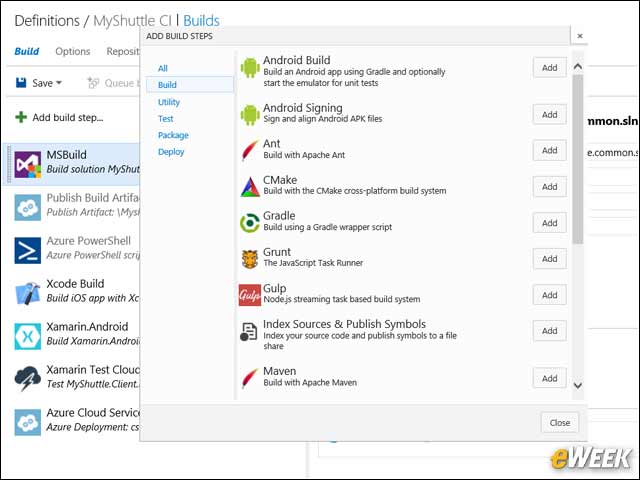Click the Xamarin Test Cloud storm icon

pos(28,379)
